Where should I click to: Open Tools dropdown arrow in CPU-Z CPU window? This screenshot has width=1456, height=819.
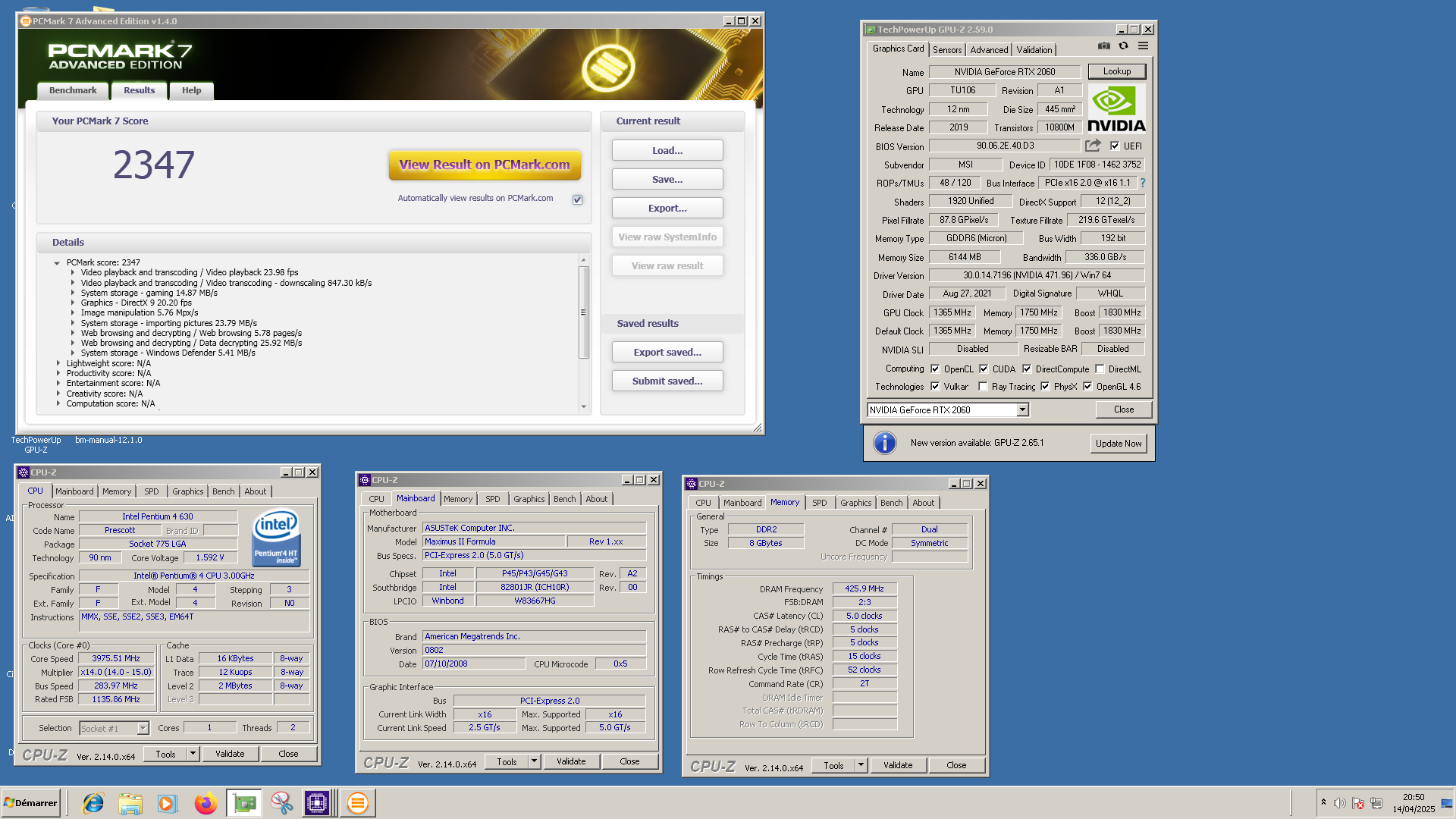point(193,754)
